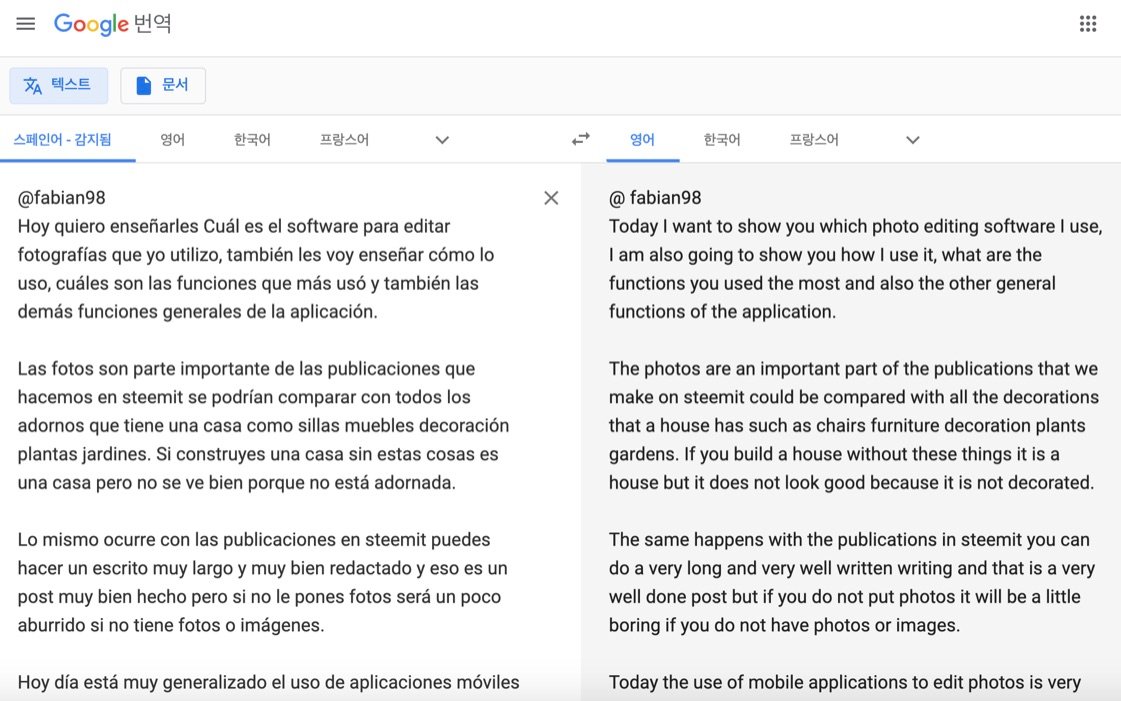Select 프랑스어 as target language
Viewport: 1121px width, 701px height.
click(x=814, y=140)
